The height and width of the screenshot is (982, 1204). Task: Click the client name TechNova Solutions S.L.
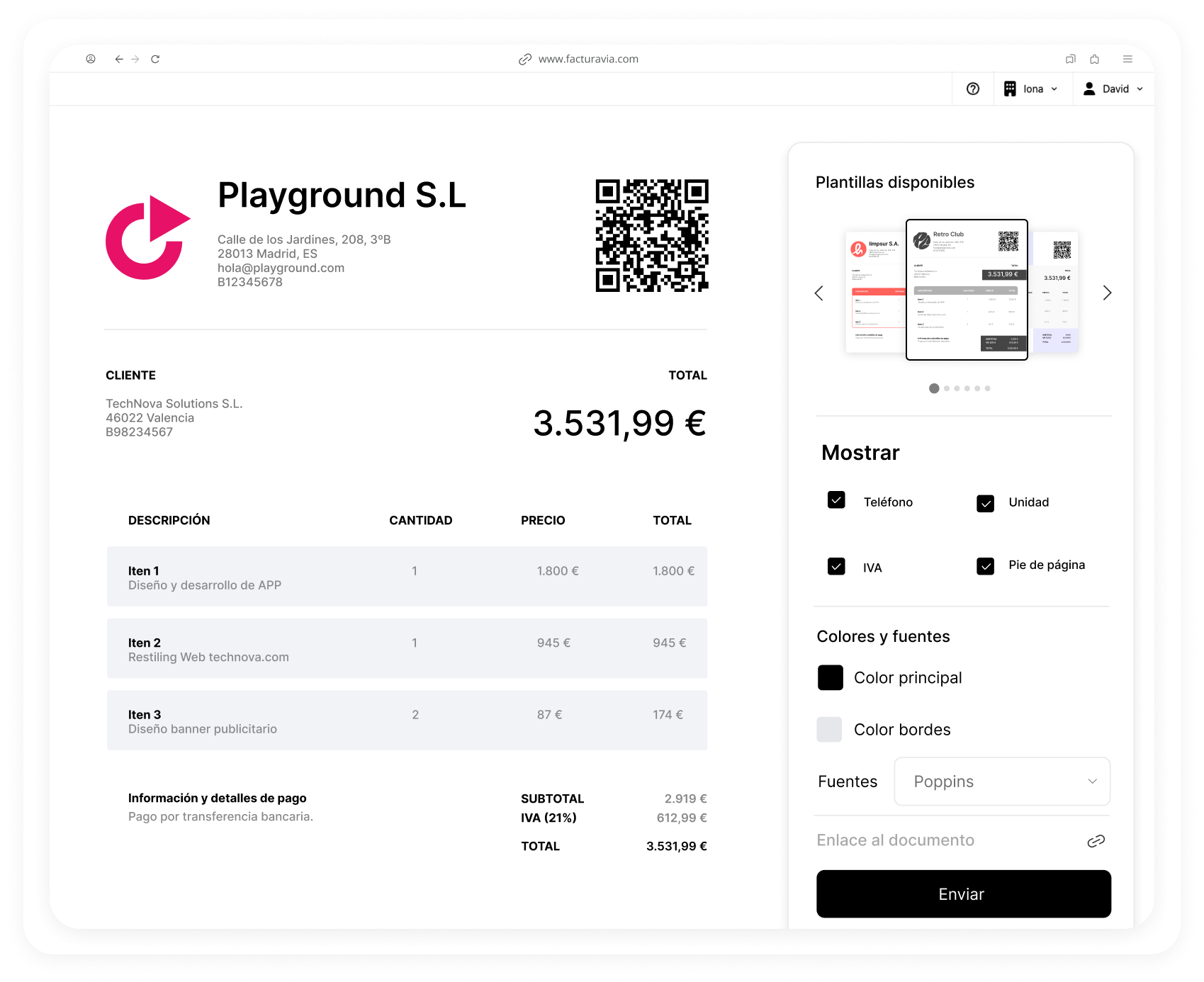174,404
